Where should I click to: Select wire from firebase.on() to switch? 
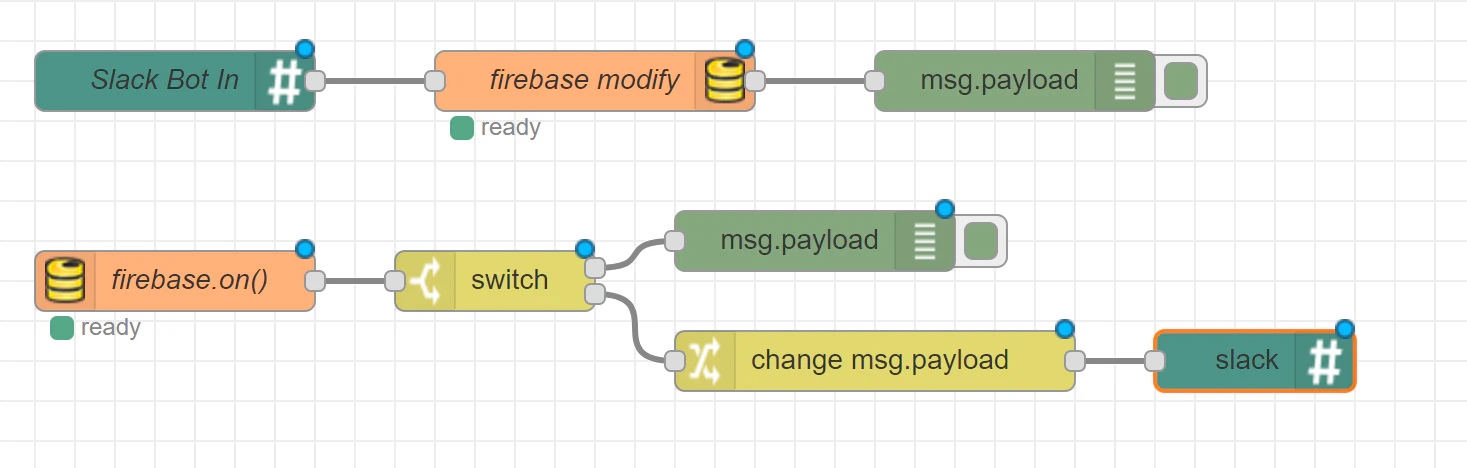355,281
